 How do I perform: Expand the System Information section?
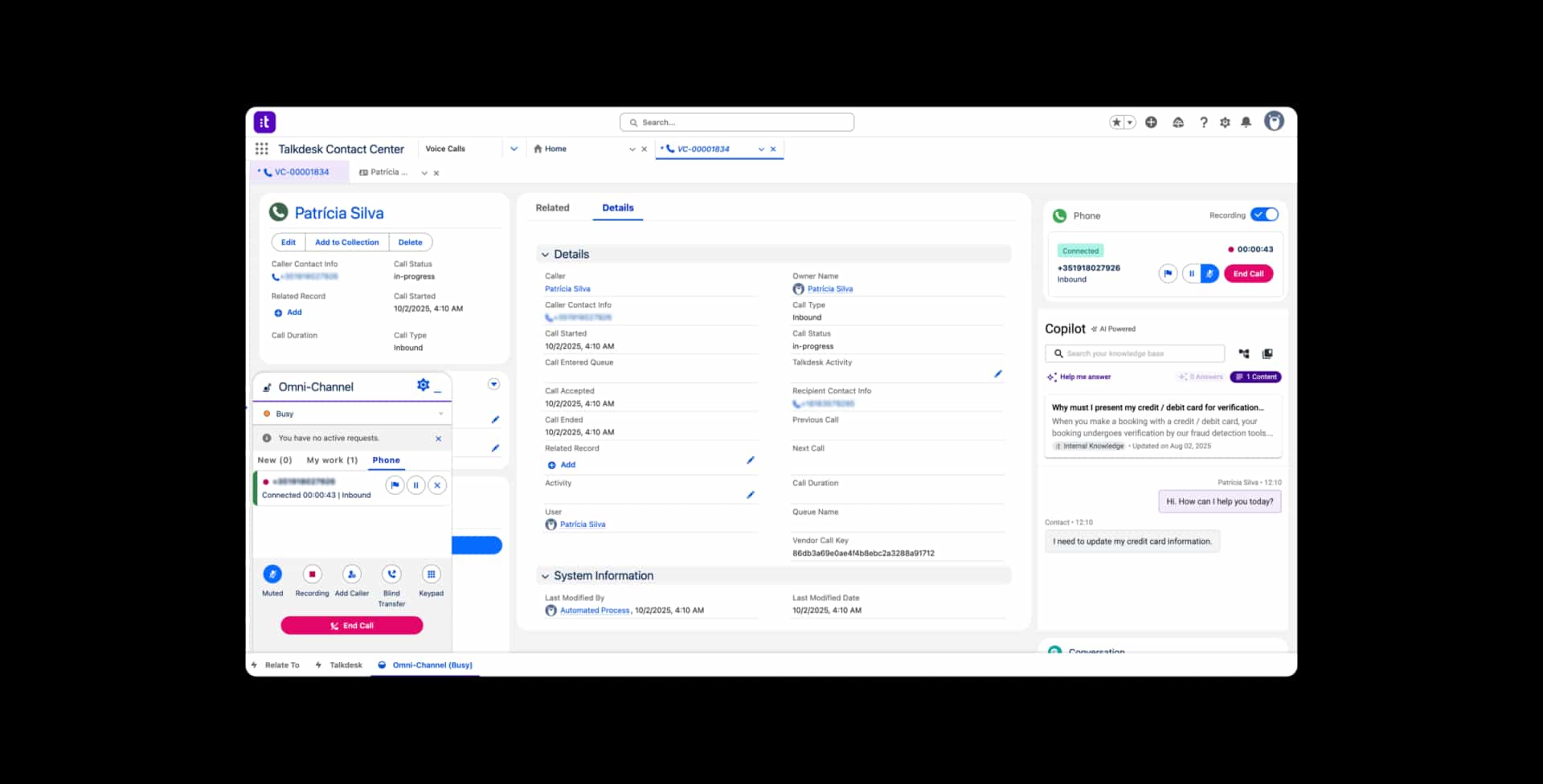(x=545, y=575)
